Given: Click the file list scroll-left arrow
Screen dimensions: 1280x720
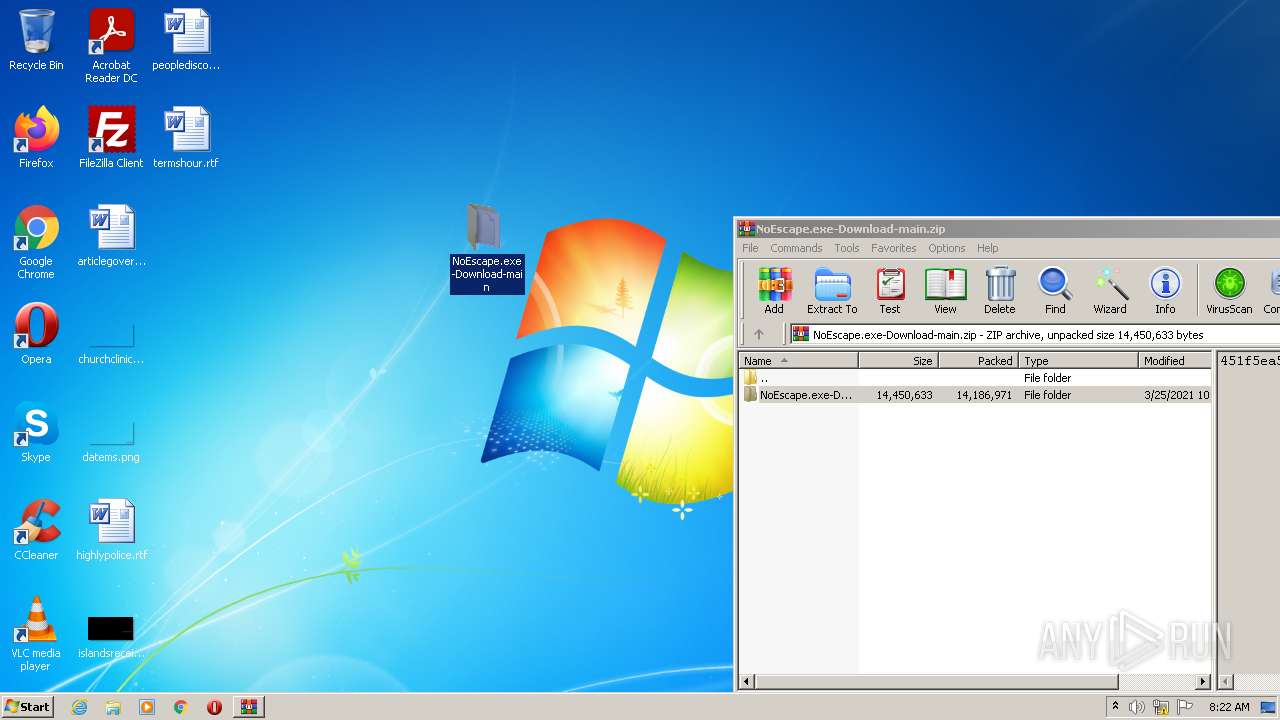Looking at the screenshot, I should tap(747, 682).
